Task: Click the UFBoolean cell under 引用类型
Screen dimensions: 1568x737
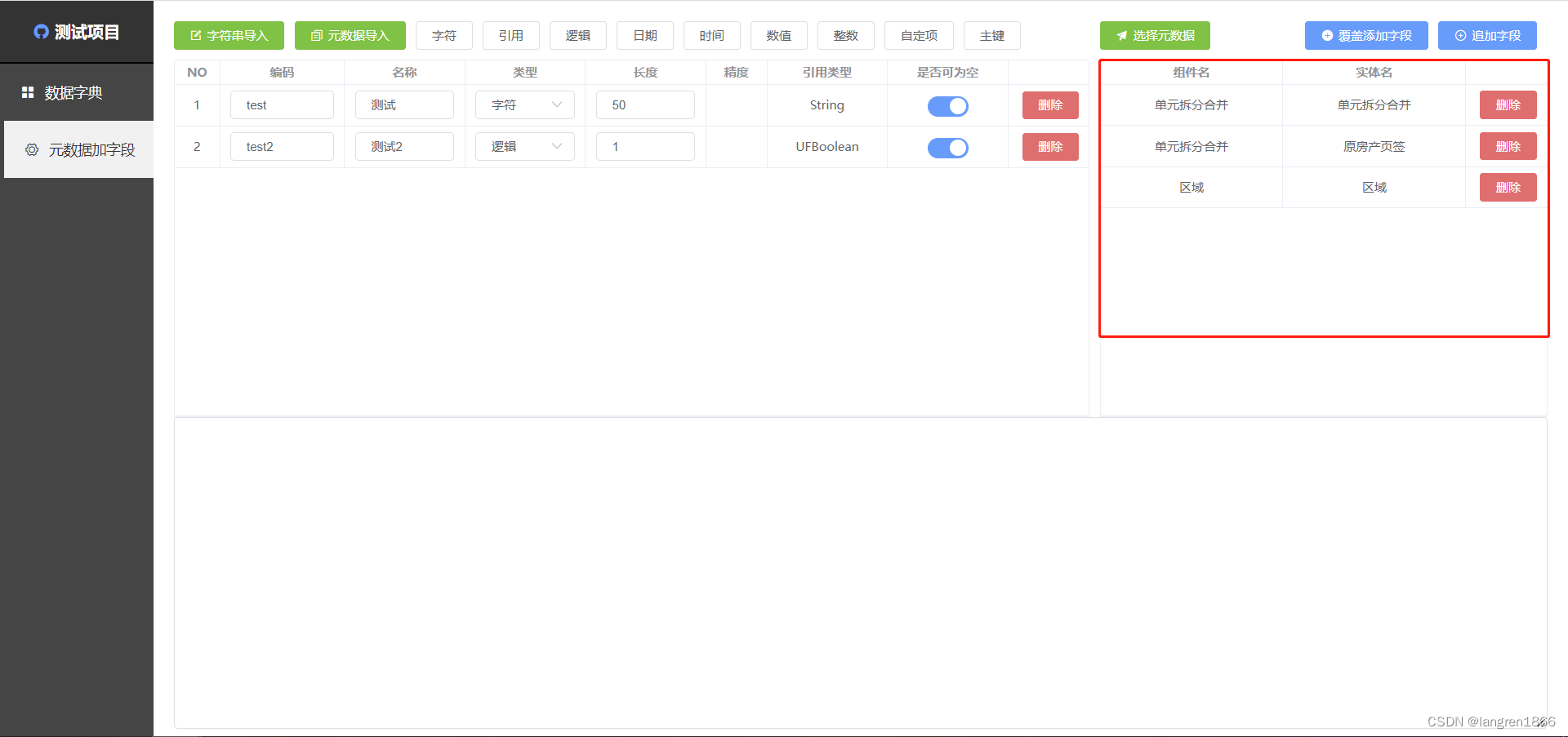Action: pyautogui.click(x=826, y=147)
